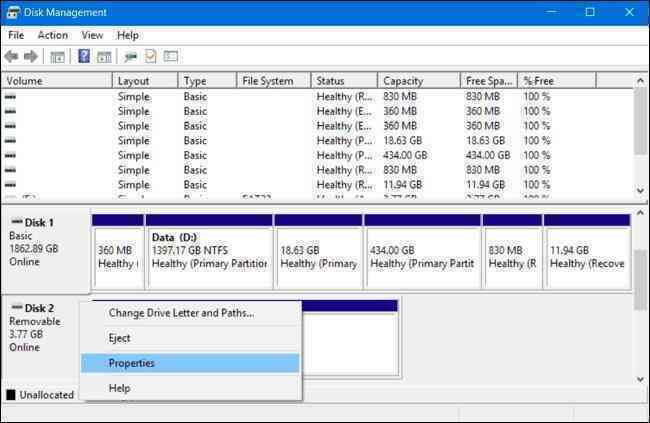Click the Disk Management title bar icon
This screenshot has height=423, width=650.
pos(13,12)
